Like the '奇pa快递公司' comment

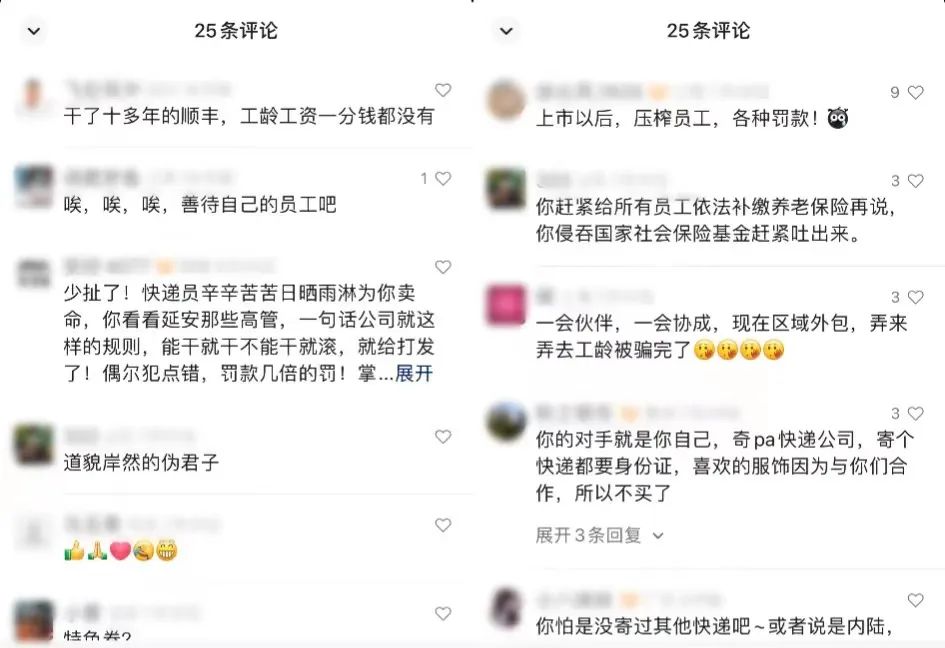pyautogui.click(x=915, y=414)
